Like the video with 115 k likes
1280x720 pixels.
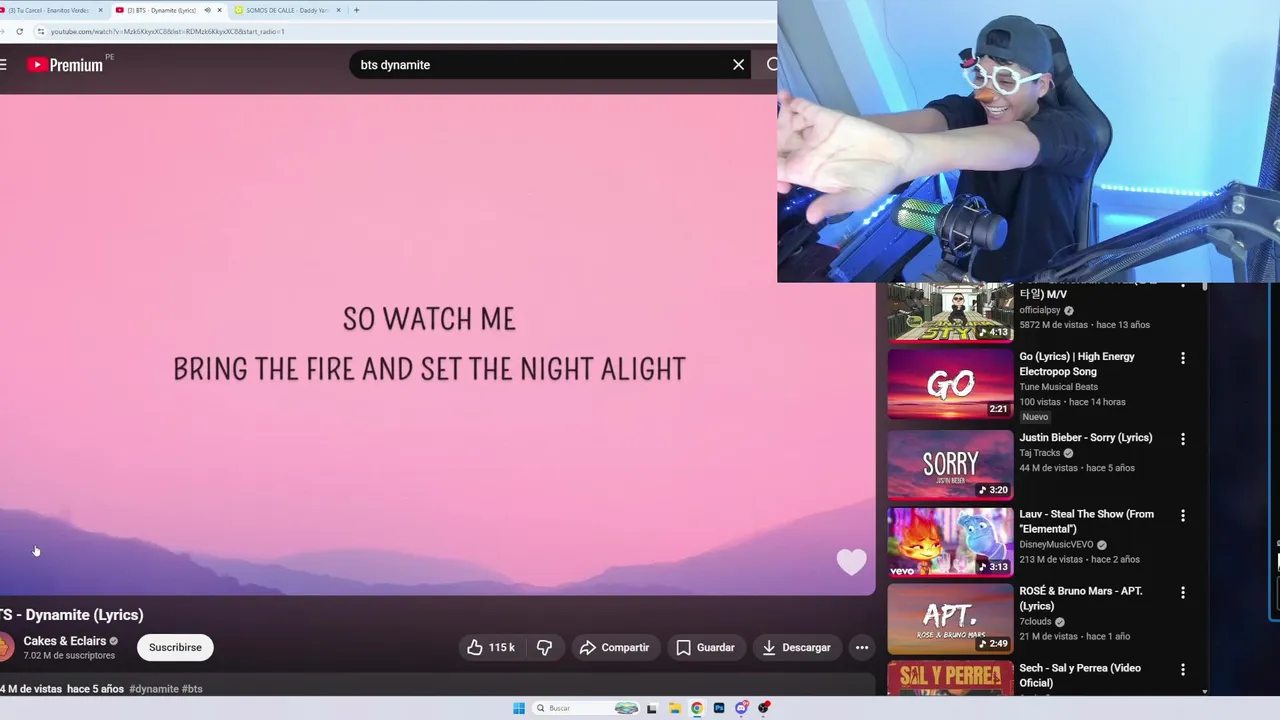pos(490,648)
